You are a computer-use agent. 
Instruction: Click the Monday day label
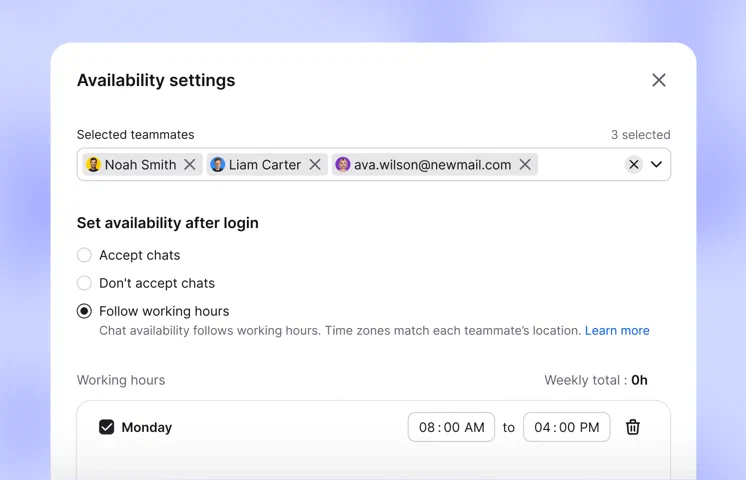(x=147, y=427)
